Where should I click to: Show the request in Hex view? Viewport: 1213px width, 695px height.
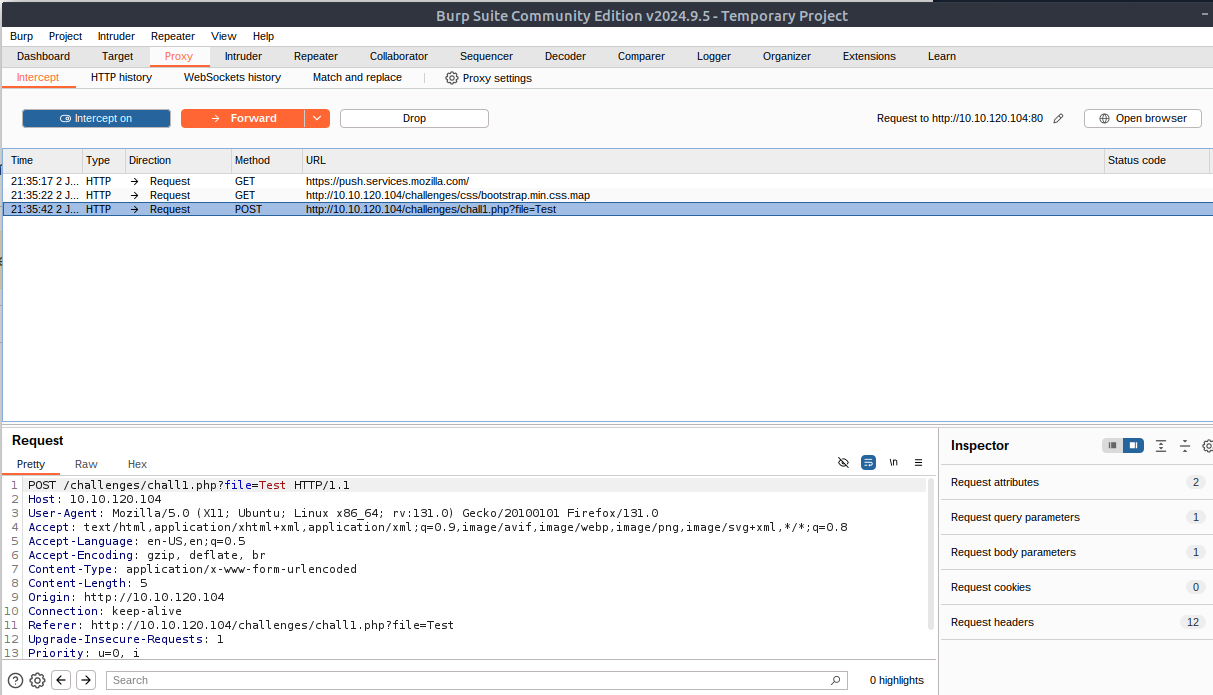pyautogui.click(x=137, y=464)
